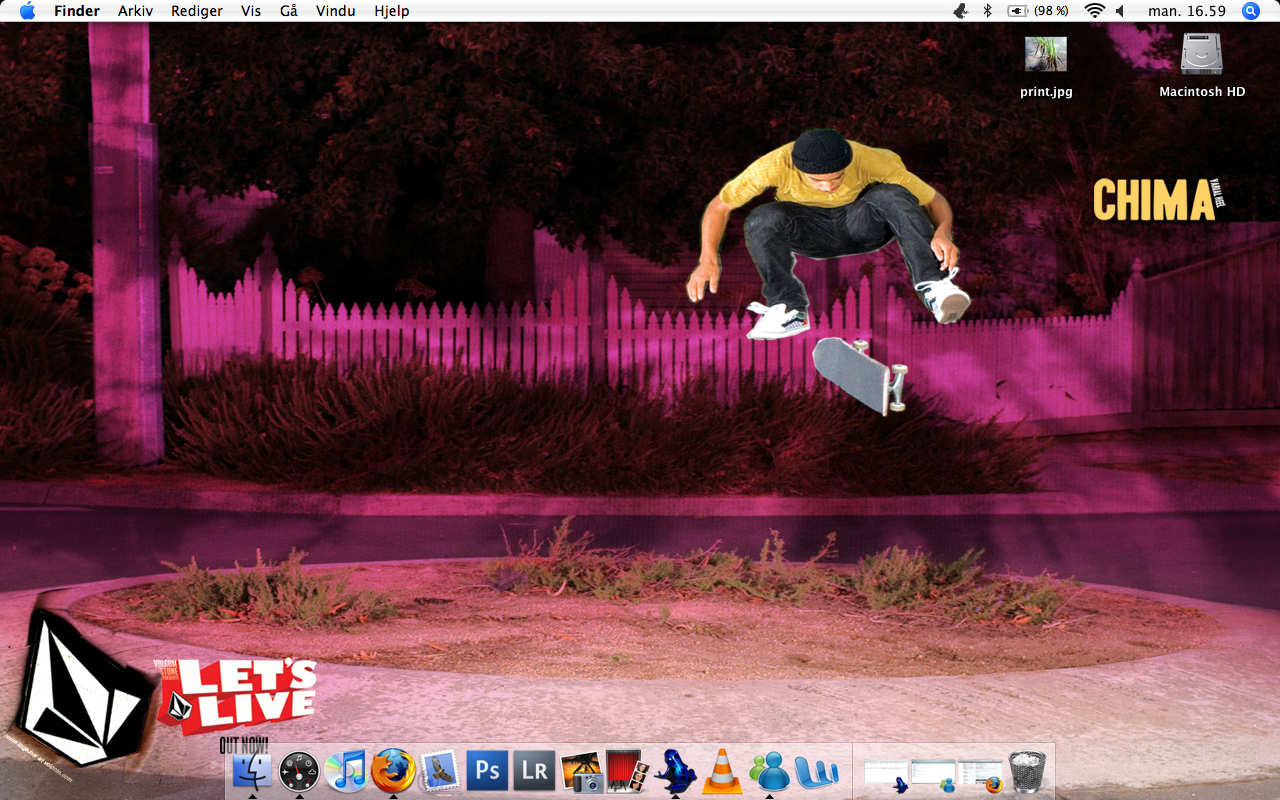Open the Finder application menu
Screen dimensions: 1280x800
(x=77, y=11)
